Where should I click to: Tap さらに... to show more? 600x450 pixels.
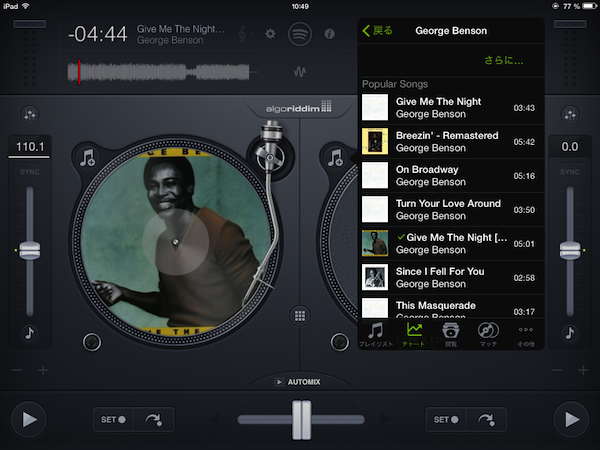pyautogui.click(x=504, y=60)
